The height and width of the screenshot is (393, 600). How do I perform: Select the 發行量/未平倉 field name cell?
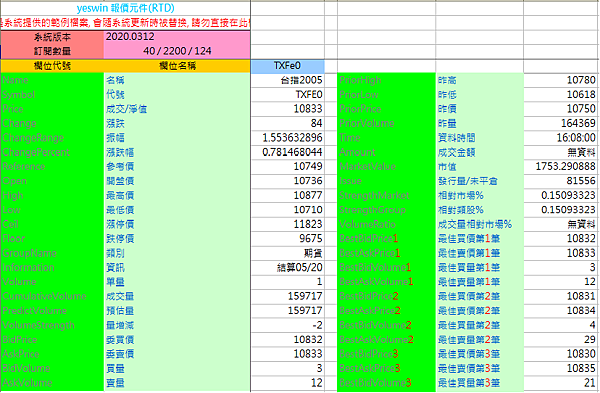tap(479, 181)
